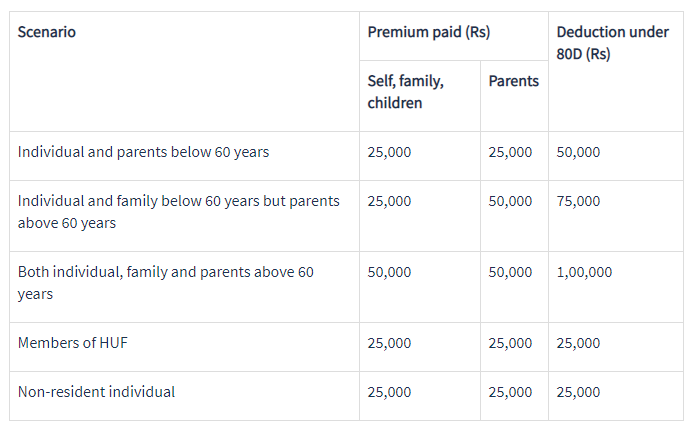Viewport: 692px width, 432px height.
Task: Click the parents premium in the 1,00,000 deduction row
Action: click(x=510, y=272)
